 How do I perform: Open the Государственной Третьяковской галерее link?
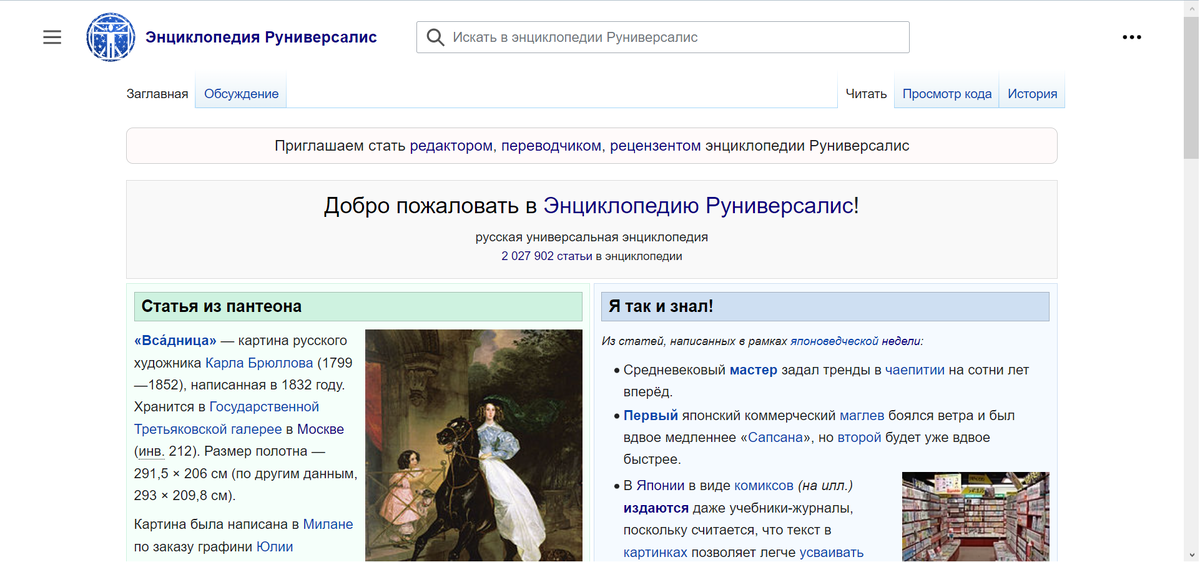pyautogui.click(x=226, y=418)
